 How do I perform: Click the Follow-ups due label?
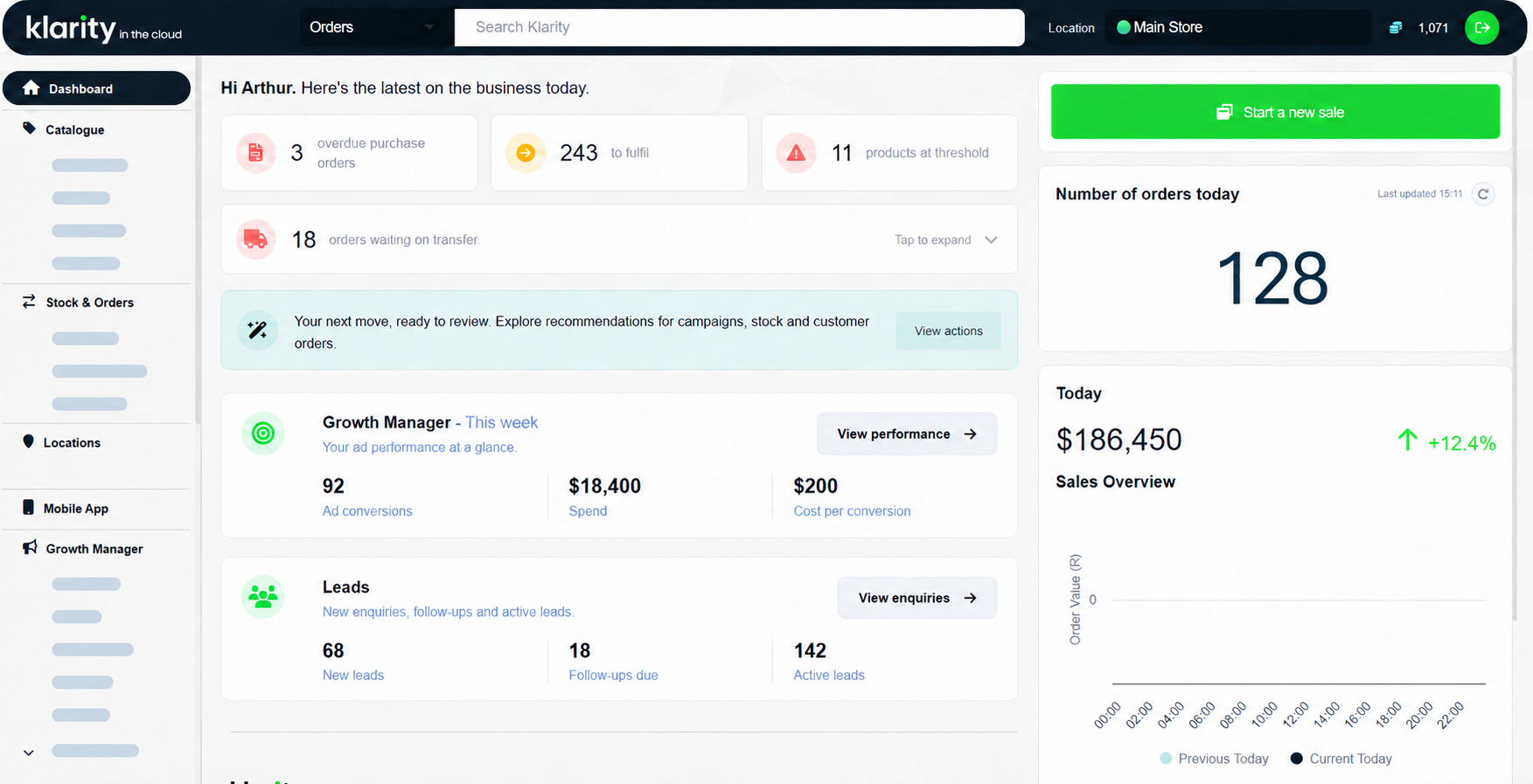tap(613, 676)
